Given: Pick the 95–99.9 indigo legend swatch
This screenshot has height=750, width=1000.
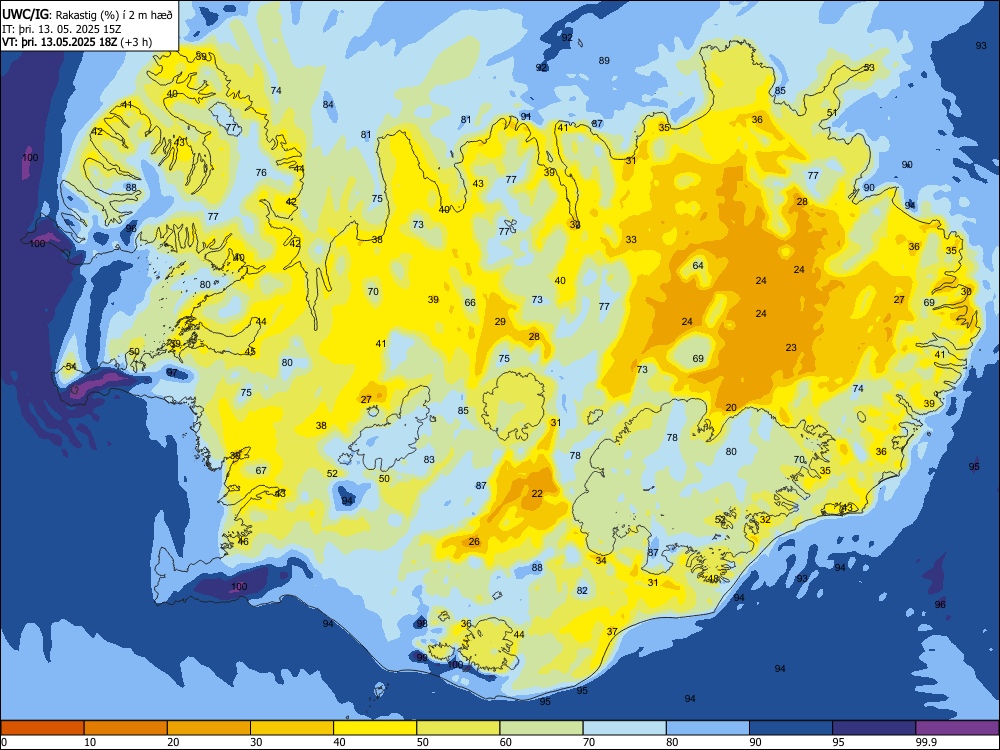Looking at the screenshot, I should (874, 728).
